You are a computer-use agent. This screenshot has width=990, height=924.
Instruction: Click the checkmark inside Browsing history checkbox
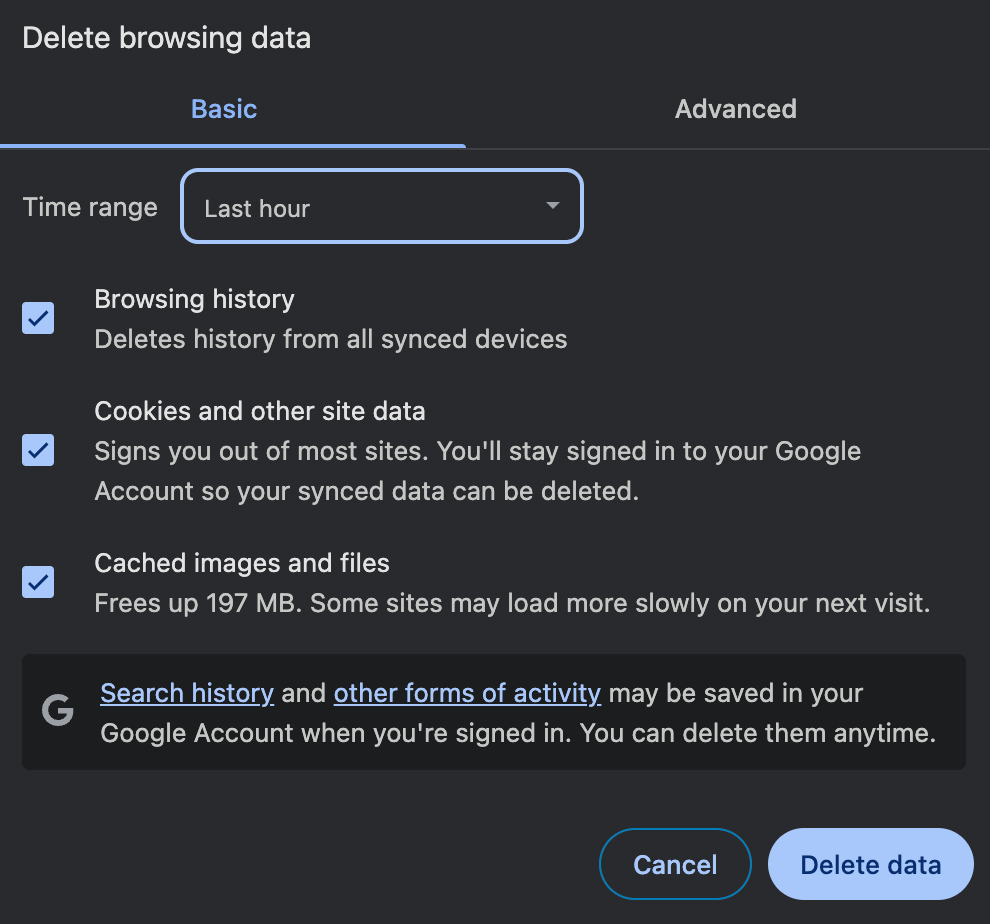pos(37,318)
